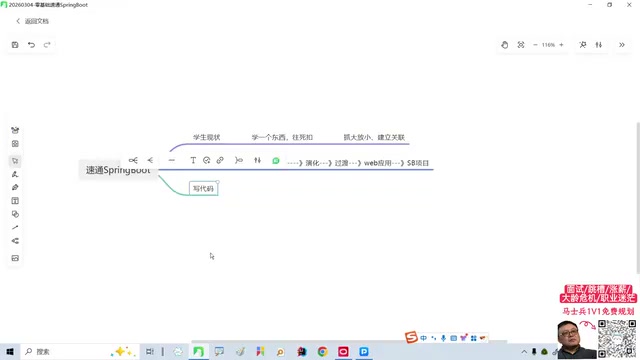Image resolution: width=640 pixels, height=360 pixels.
Task: Open the 116% zoom level value
Action: [x=548, y=45]
